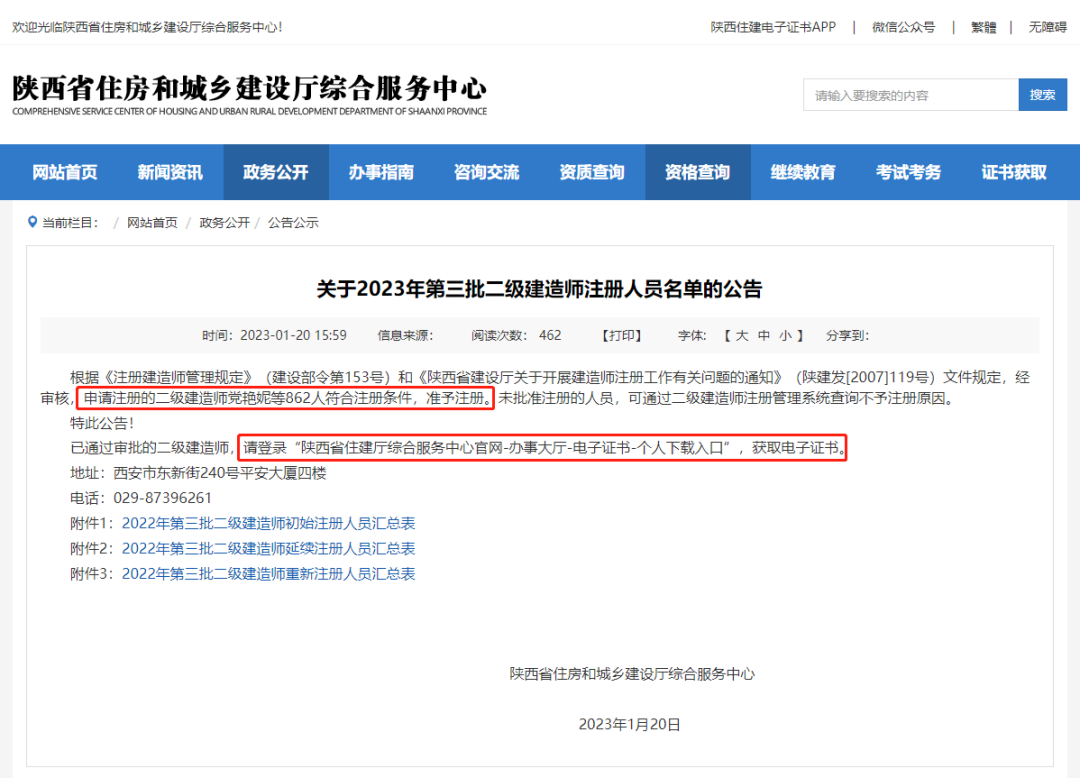Select 证书获取 in the navigation bar
The image size is (1080, 778).
pyautogui.click(x=1014, y=172)
